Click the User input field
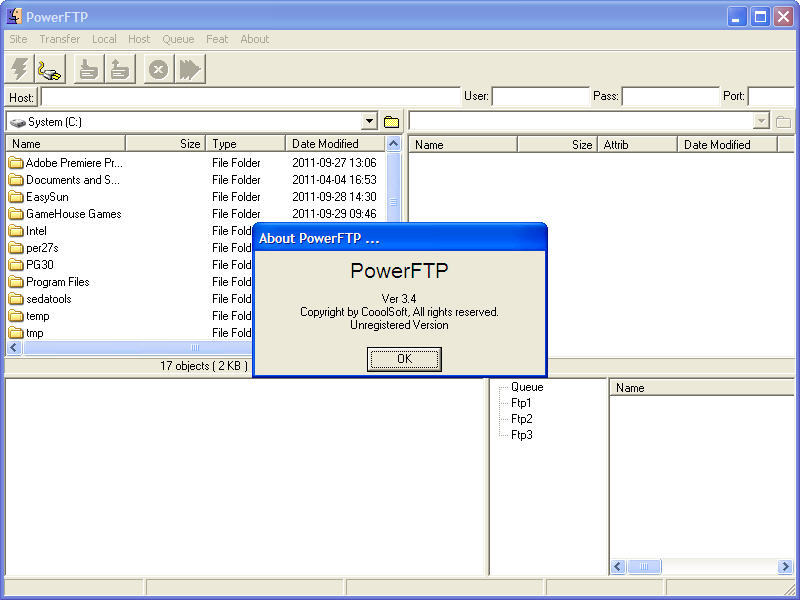The width and height of the screenshot is (800, 600). pyautogui.click(x=540, y=96)
